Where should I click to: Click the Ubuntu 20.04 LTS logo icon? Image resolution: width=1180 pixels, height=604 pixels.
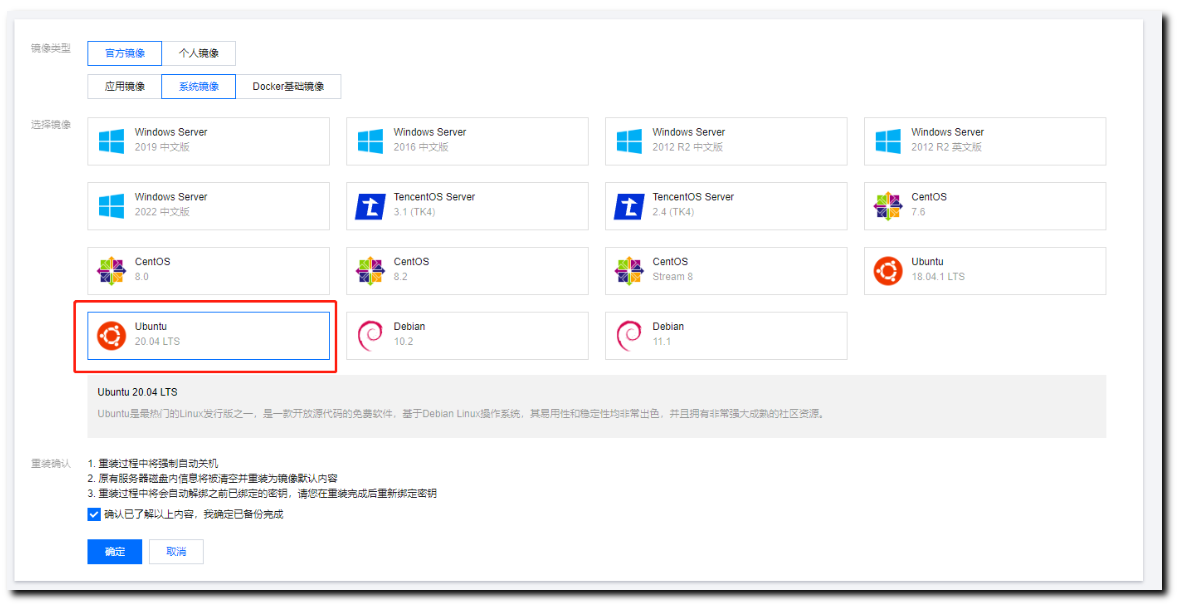[111, 335]
